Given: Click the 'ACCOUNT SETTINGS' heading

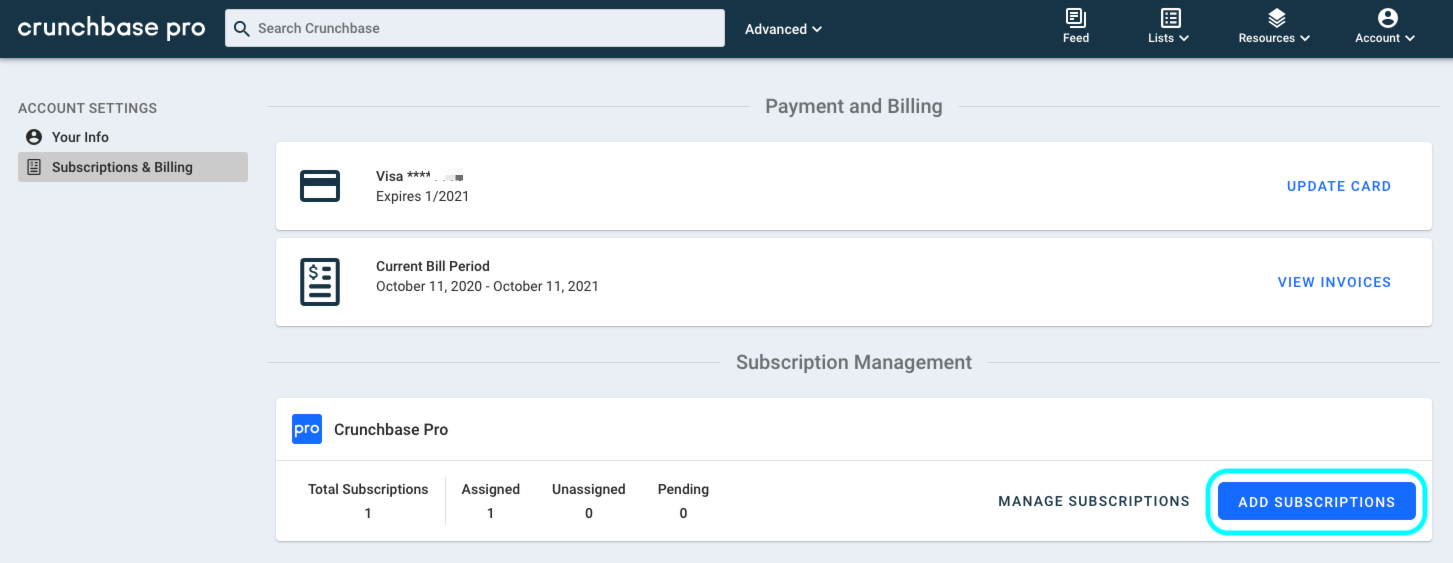Looking at the screenshot, I should pyautogui.click(x=88, y=108).
